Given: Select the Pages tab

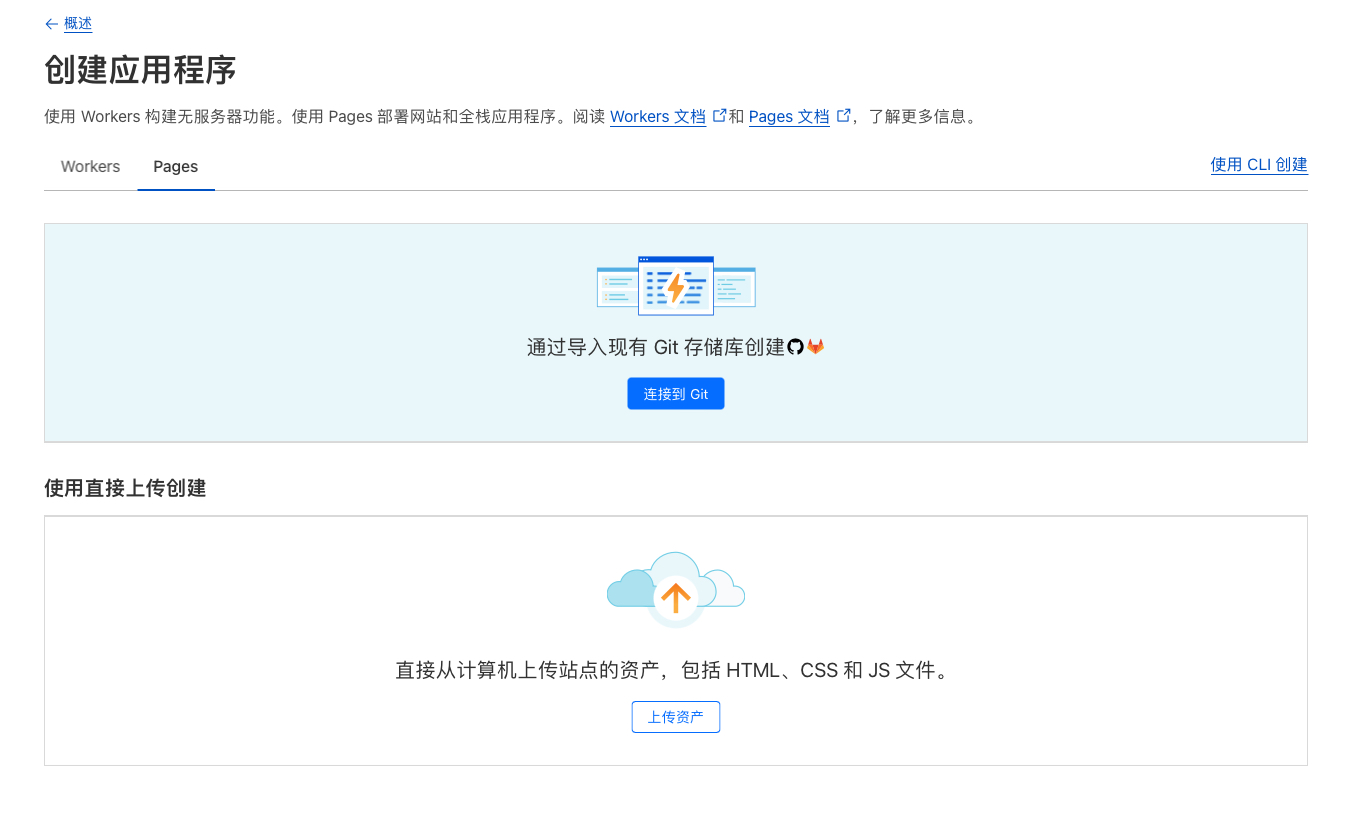Looking at the screenshot, I should point(176,167).
